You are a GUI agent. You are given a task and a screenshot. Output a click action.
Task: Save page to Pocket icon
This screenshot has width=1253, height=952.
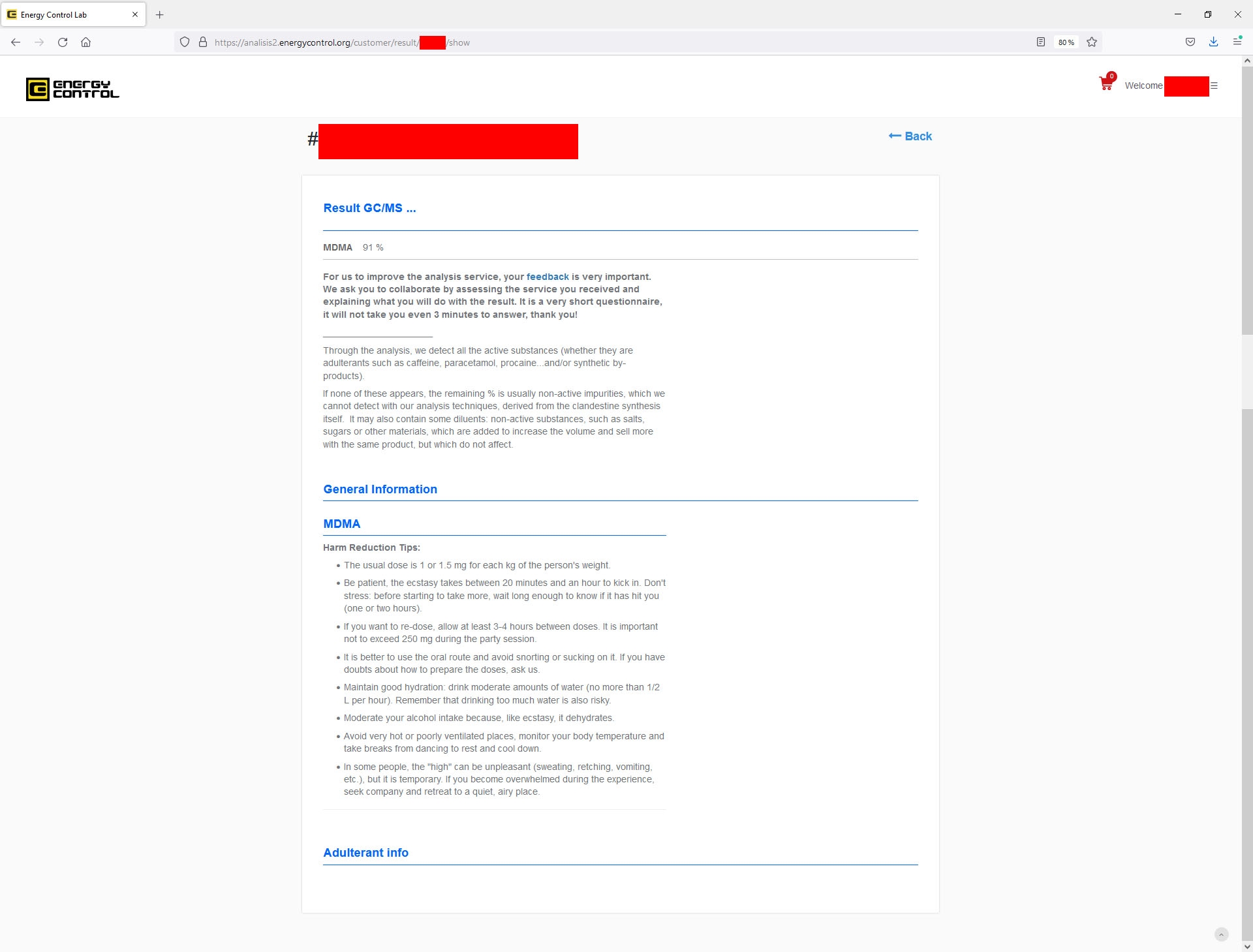click(x=1190, y=42)
